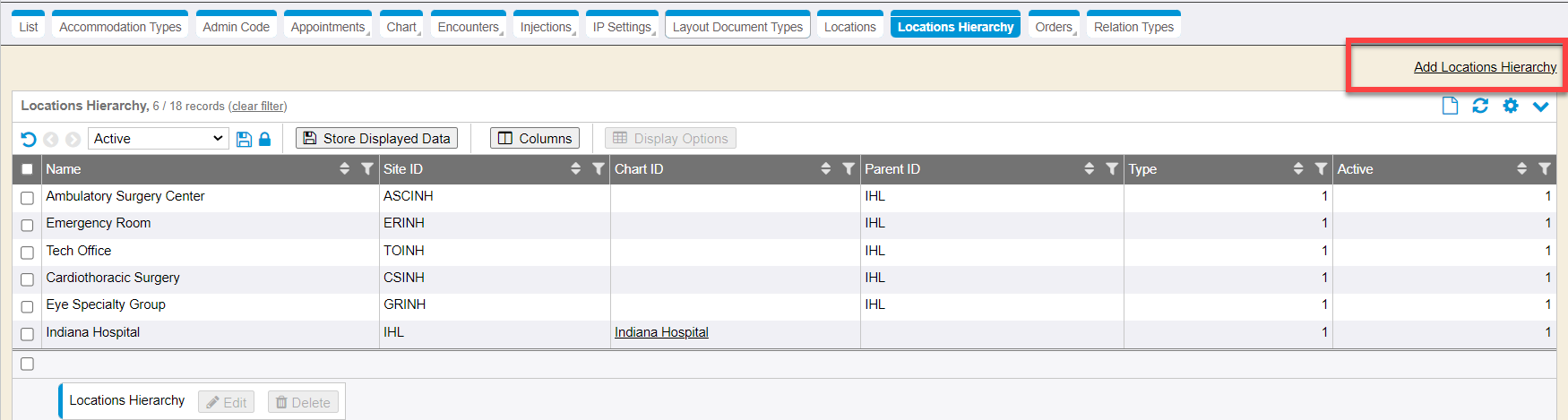Click the blue floppy disk save icon
The width and height of the screenshot is (1568, 420).
pos(244,139)
